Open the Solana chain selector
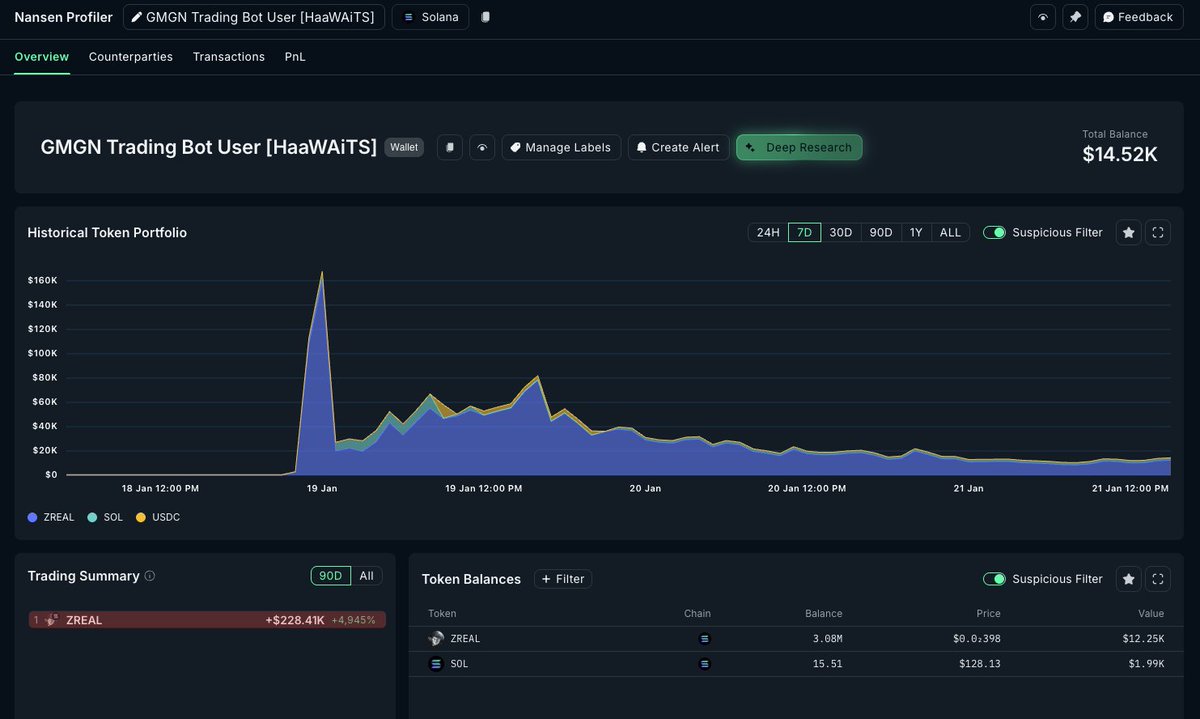 [x=431, y=17]
